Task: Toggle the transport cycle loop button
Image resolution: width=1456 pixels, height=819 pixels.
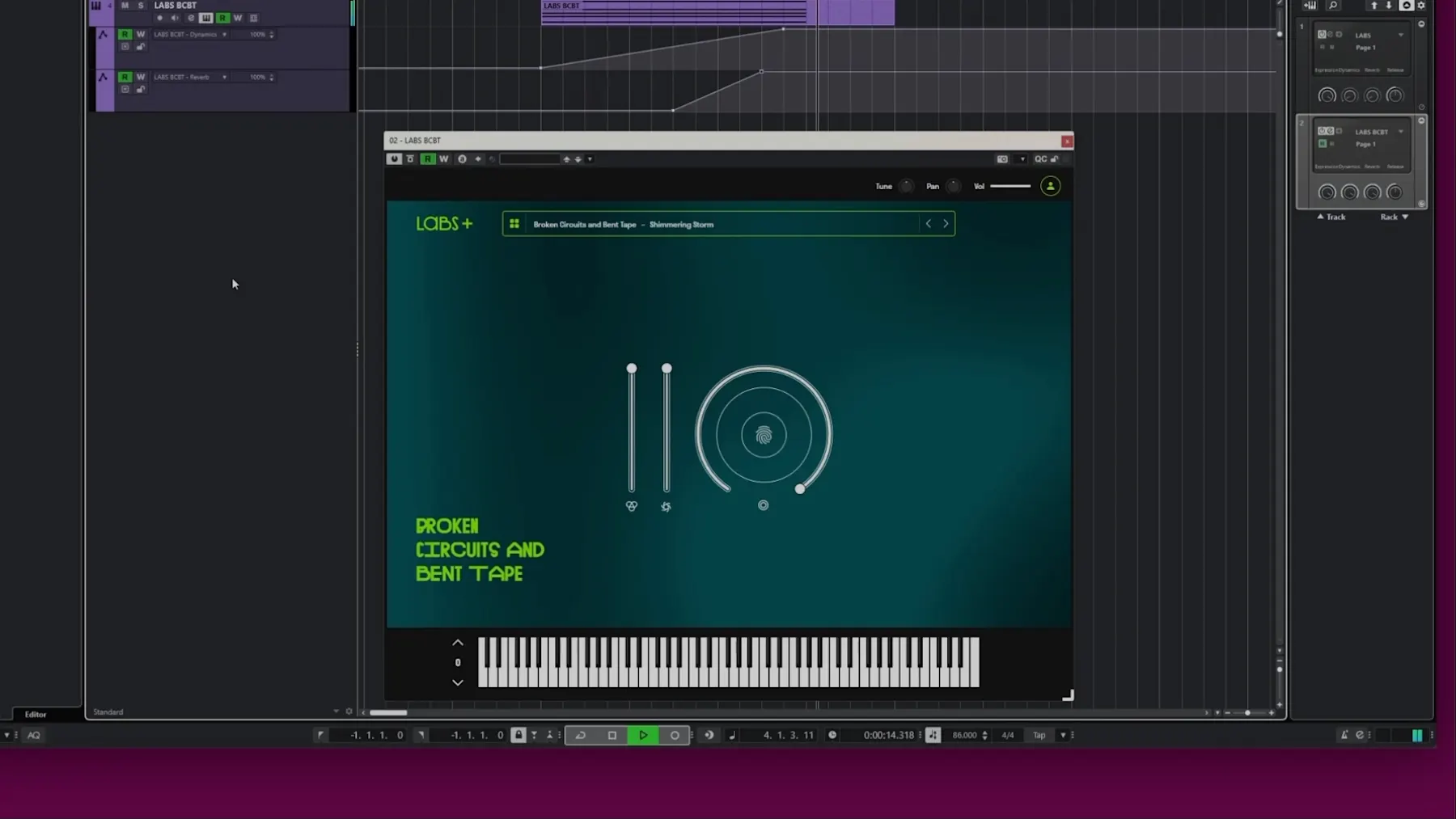Action: point(581,735)
